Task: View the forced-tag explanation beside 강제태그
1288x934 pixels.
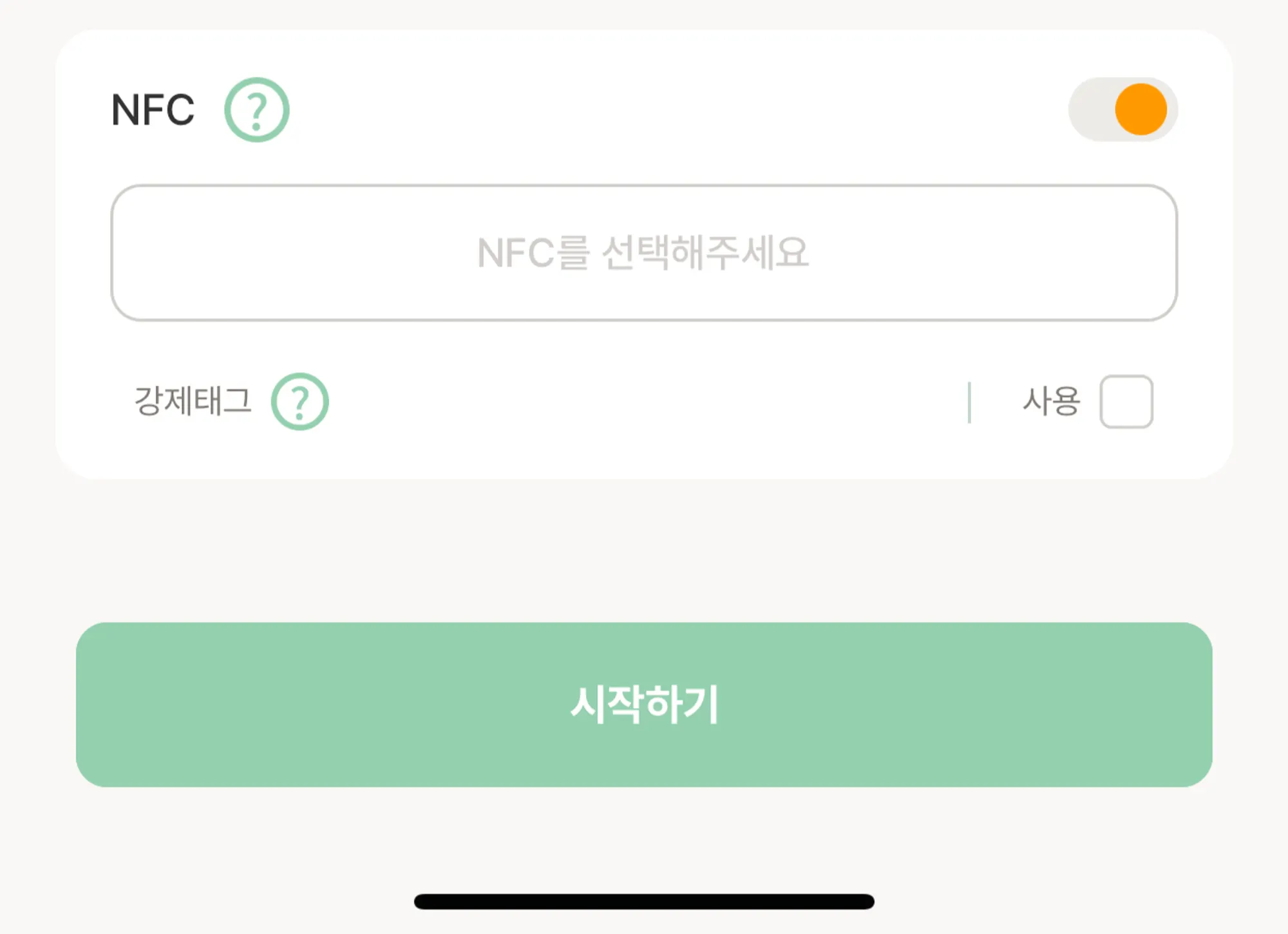Action: [x=299, y=402]
